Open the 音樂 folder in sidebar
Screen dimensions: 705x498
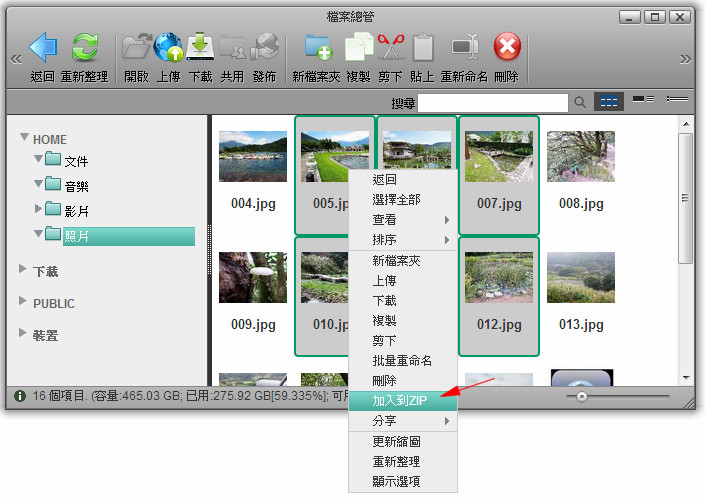[x=76, y=186]
